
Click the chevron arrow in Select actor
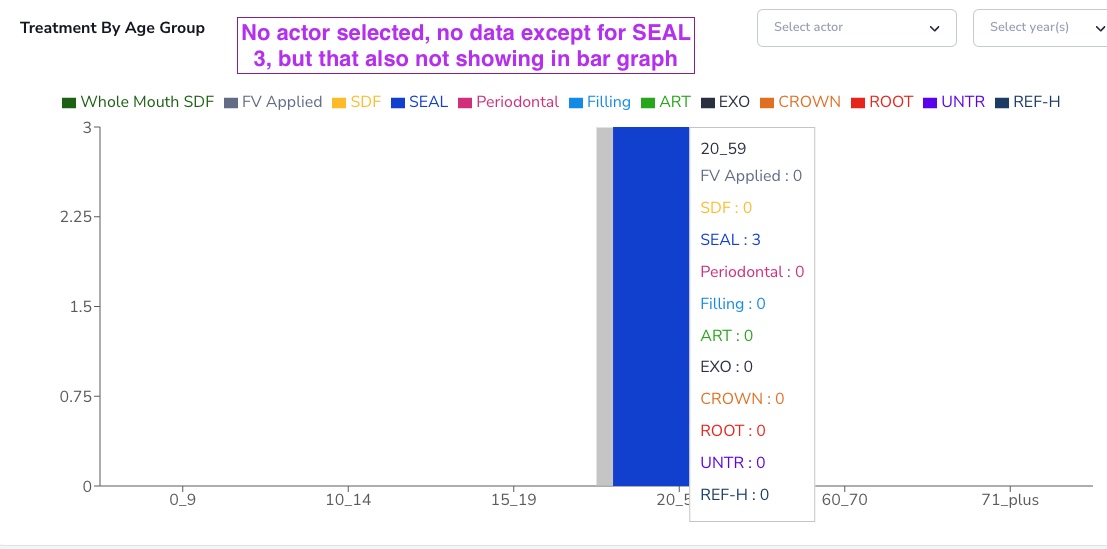coord(935,28)
